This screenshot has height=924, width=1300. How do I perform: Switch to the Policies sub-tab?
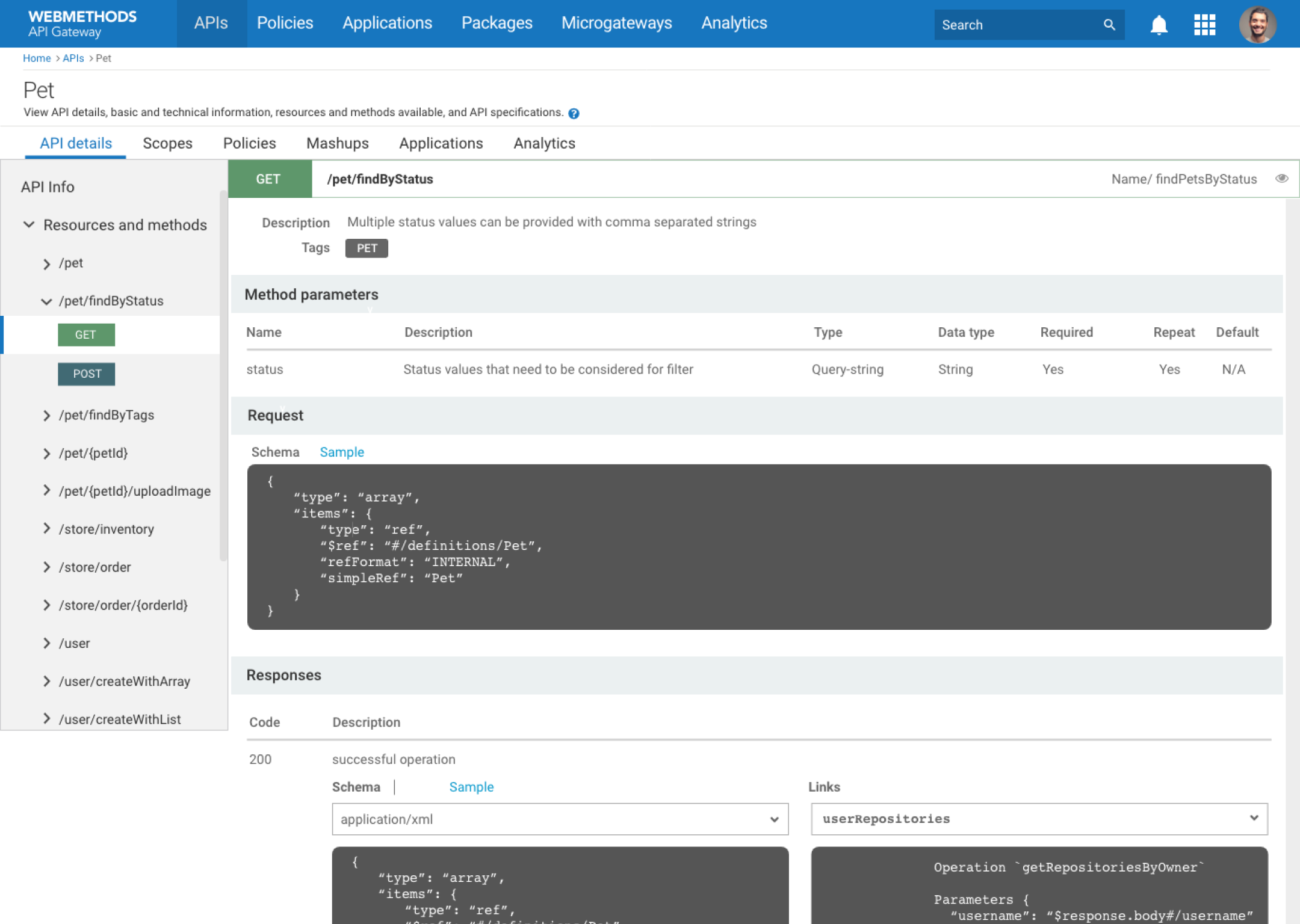tap(249, 143)
